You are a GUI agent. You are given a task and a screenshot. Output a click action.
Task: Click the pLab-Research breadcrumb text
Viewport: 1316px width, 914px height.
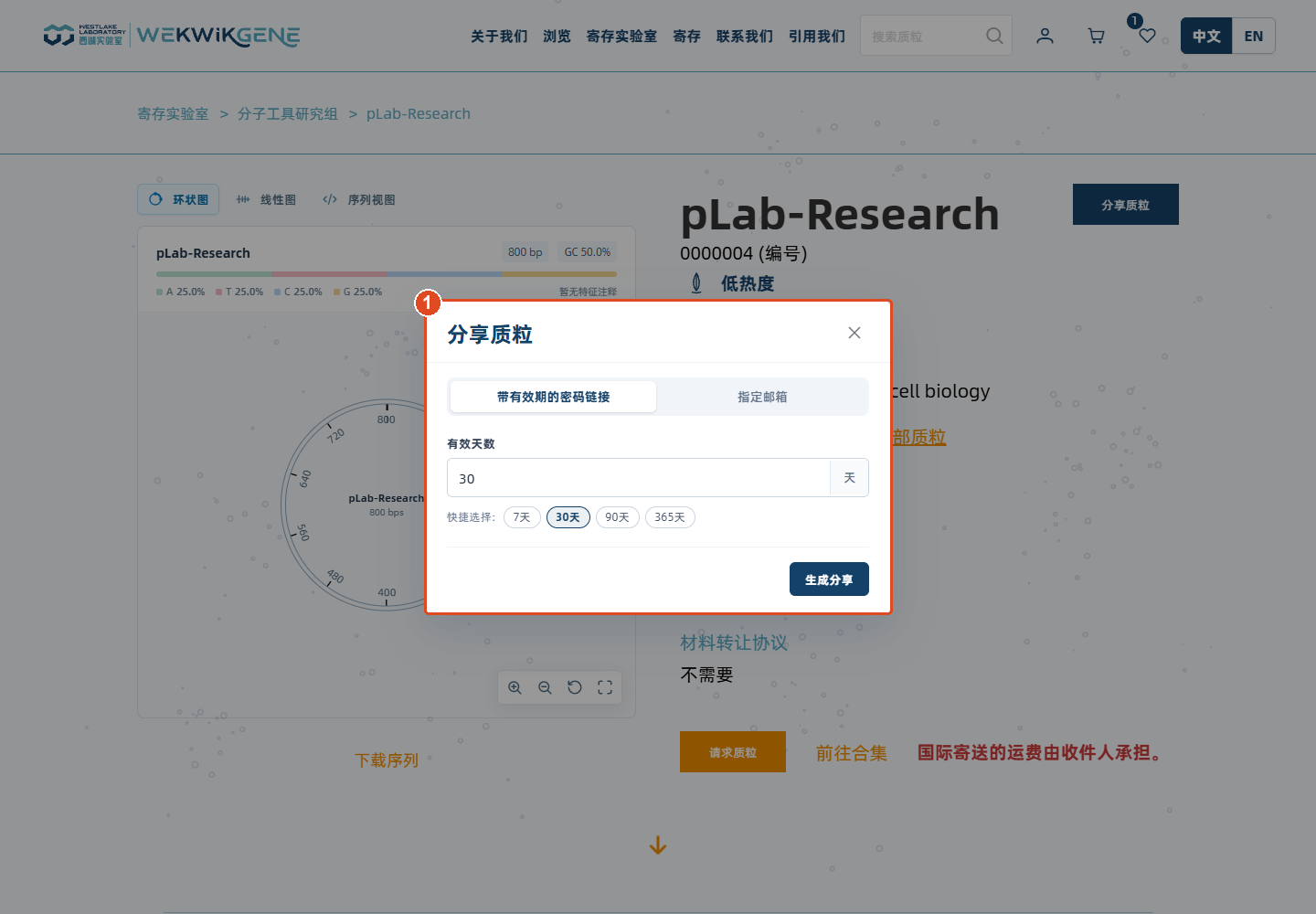click(419, 113)
